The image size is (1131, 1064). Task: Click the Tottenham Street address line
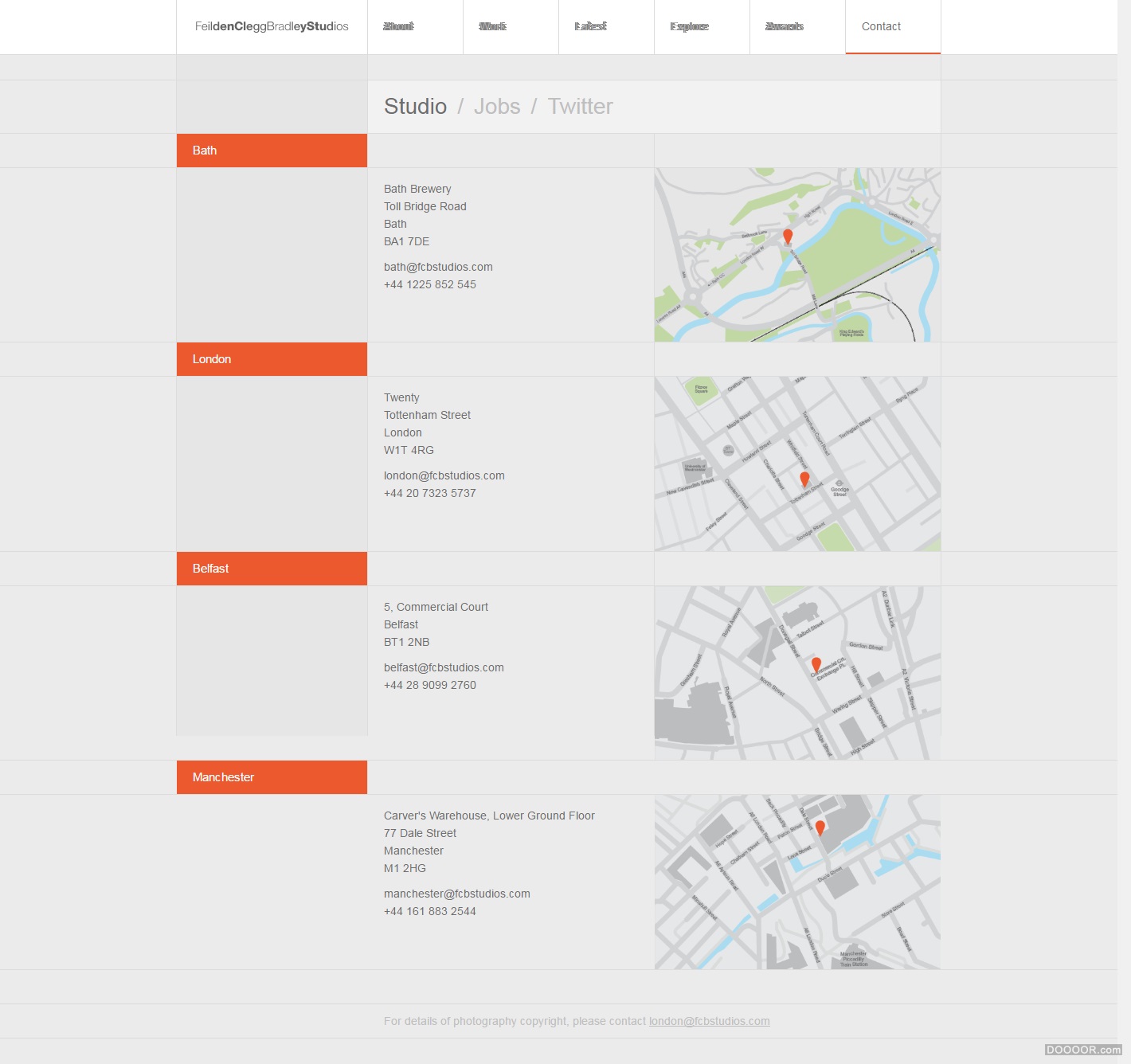(x=427, y=415)
